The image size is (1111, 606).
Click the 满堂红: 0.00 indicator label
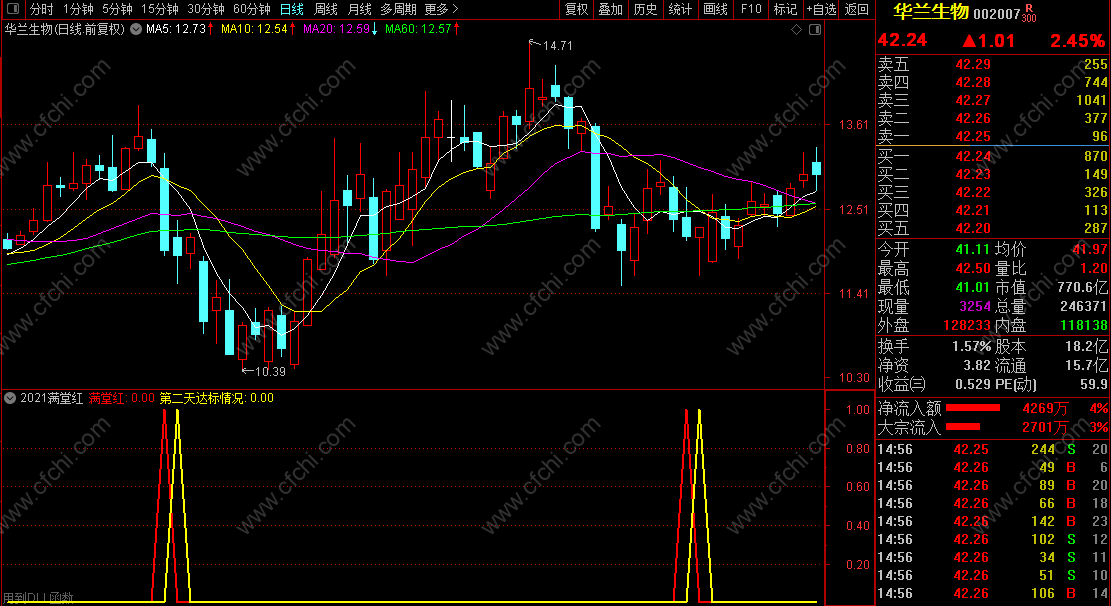click(121, 398)
